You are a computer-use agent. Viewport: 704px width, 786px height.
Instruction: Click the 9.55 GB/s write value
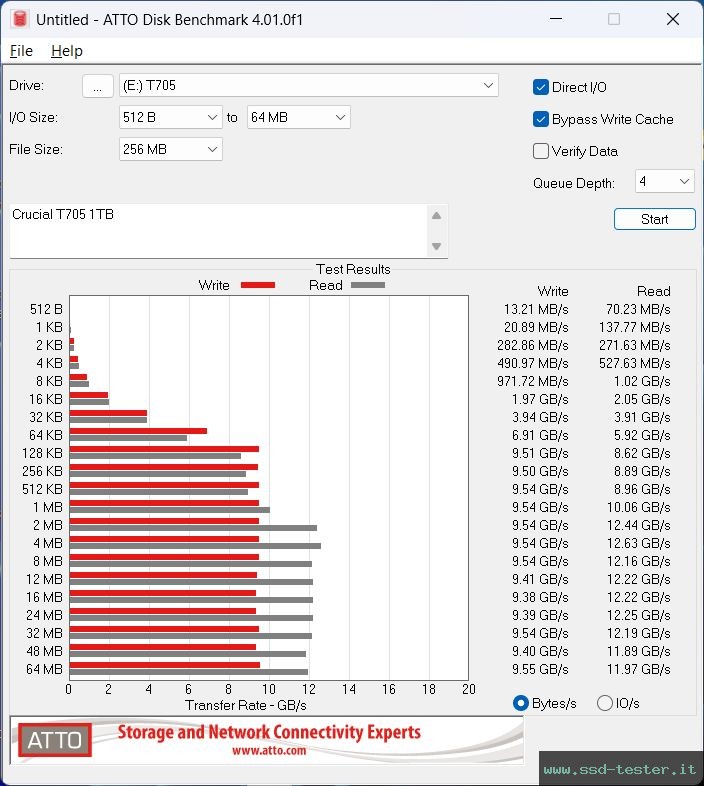click(540, 669)
